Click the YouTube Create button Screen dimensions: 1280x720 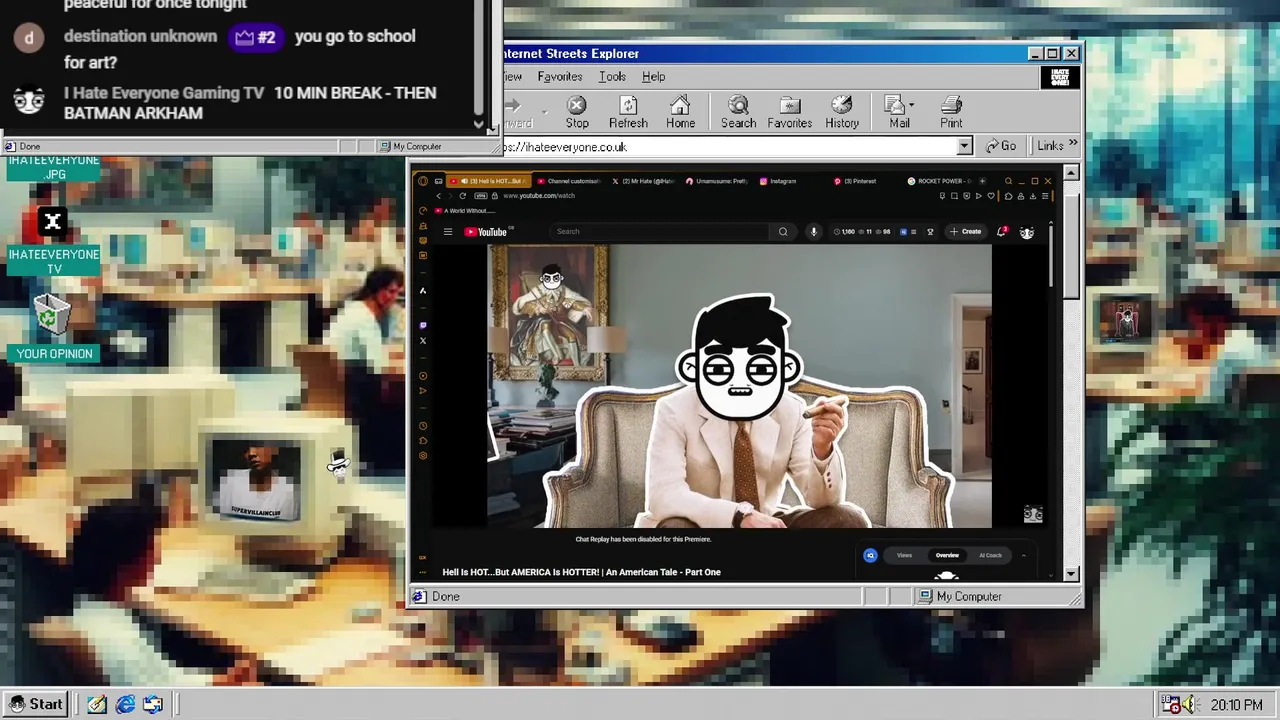click(x=966, y=232)
